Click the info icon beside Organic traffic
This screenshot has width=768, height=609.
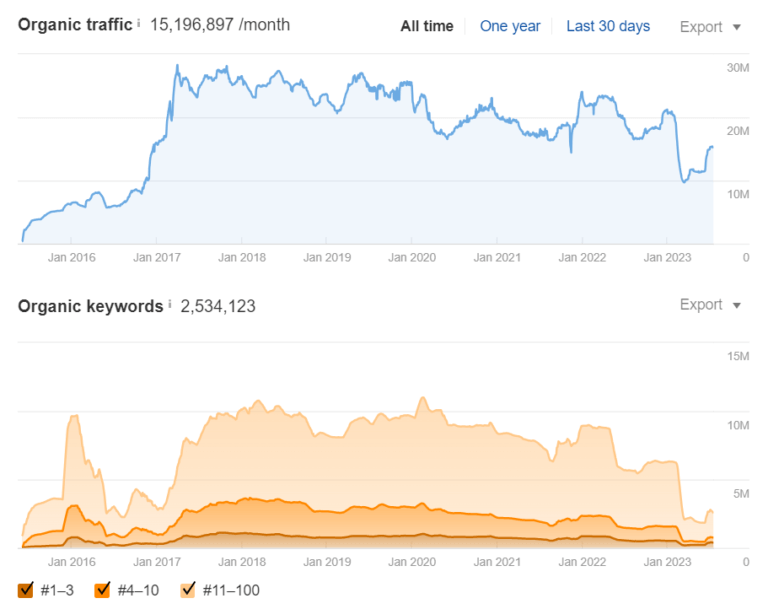coord(139,22)
